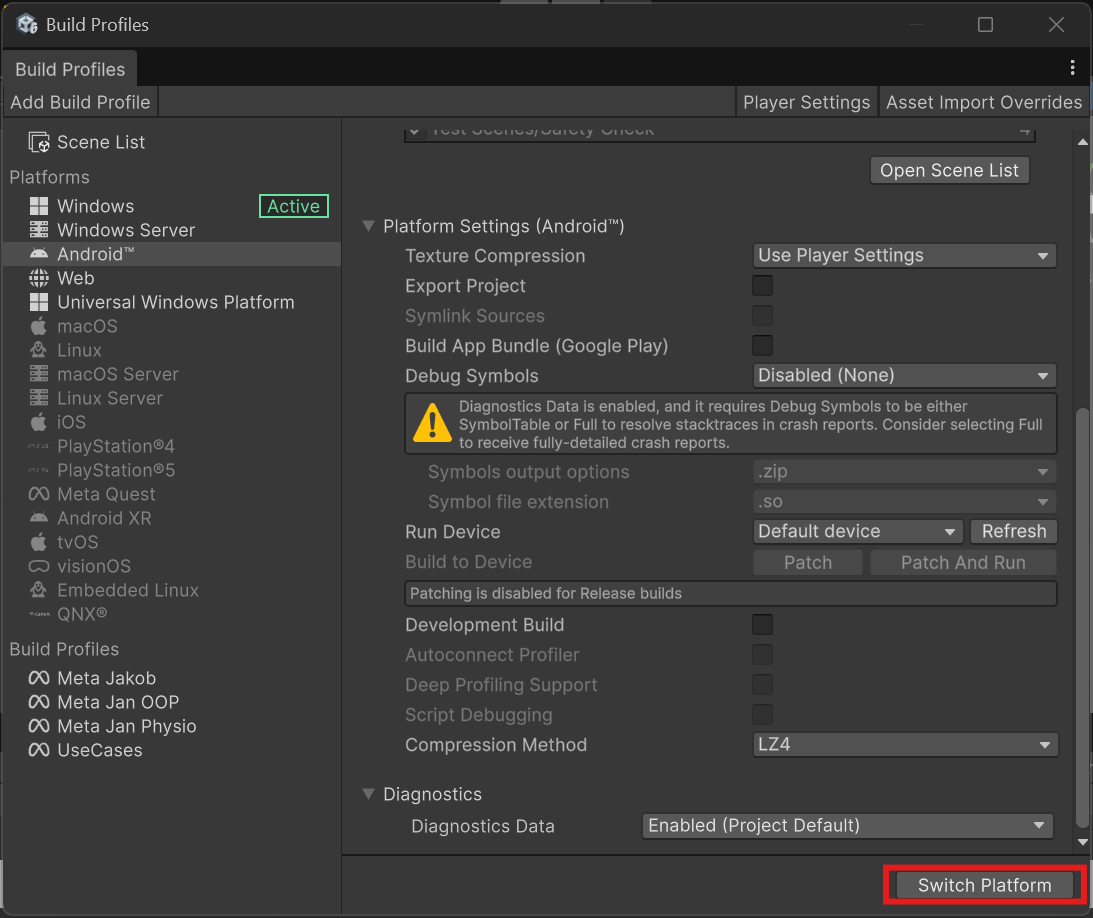The image size is (1093, 918).
Task: Open Asset Import Overrides
Action: pos(984,102)
